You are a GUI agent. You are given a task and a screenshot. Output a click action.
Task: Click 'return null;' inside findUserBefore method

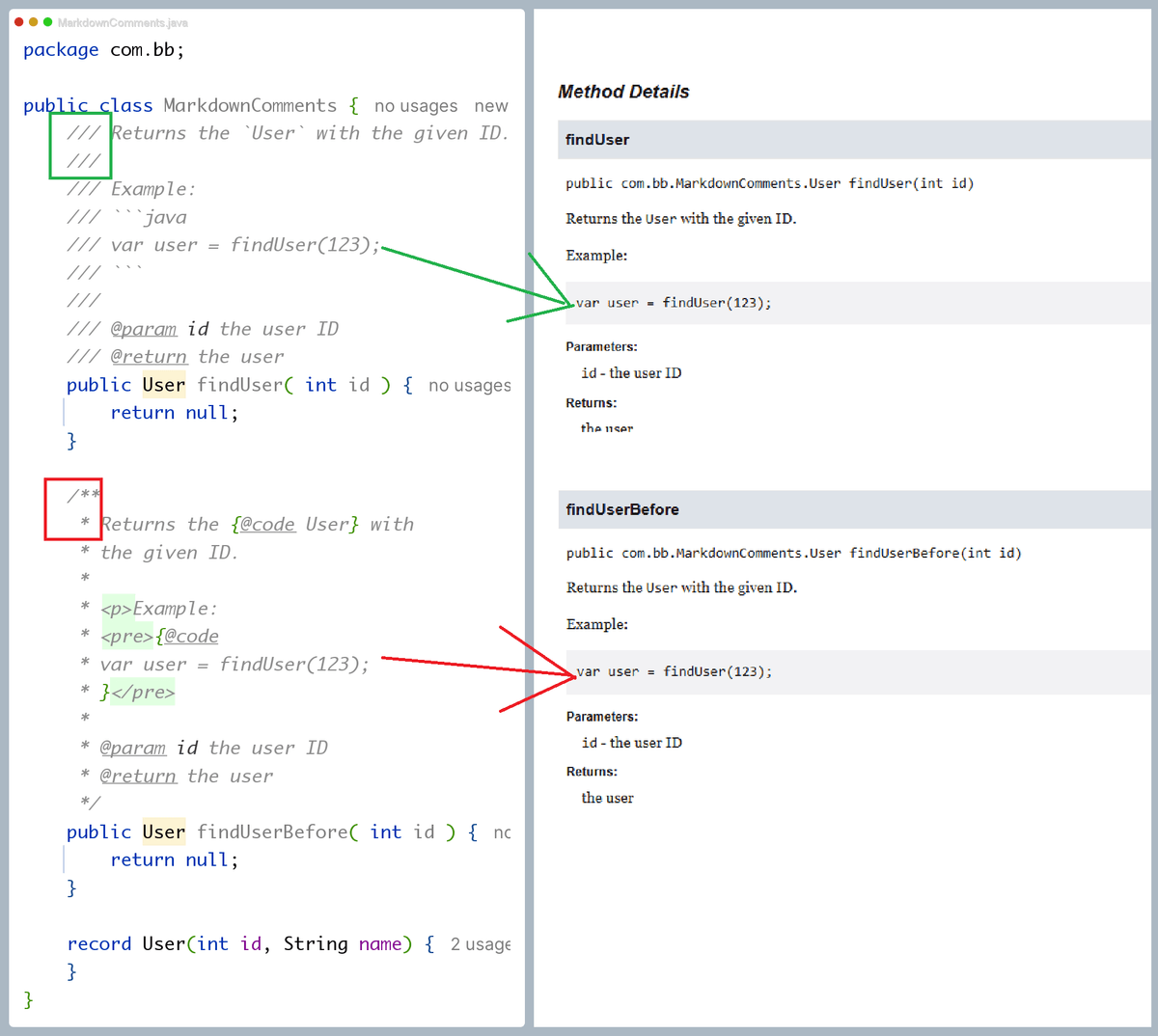174,860
